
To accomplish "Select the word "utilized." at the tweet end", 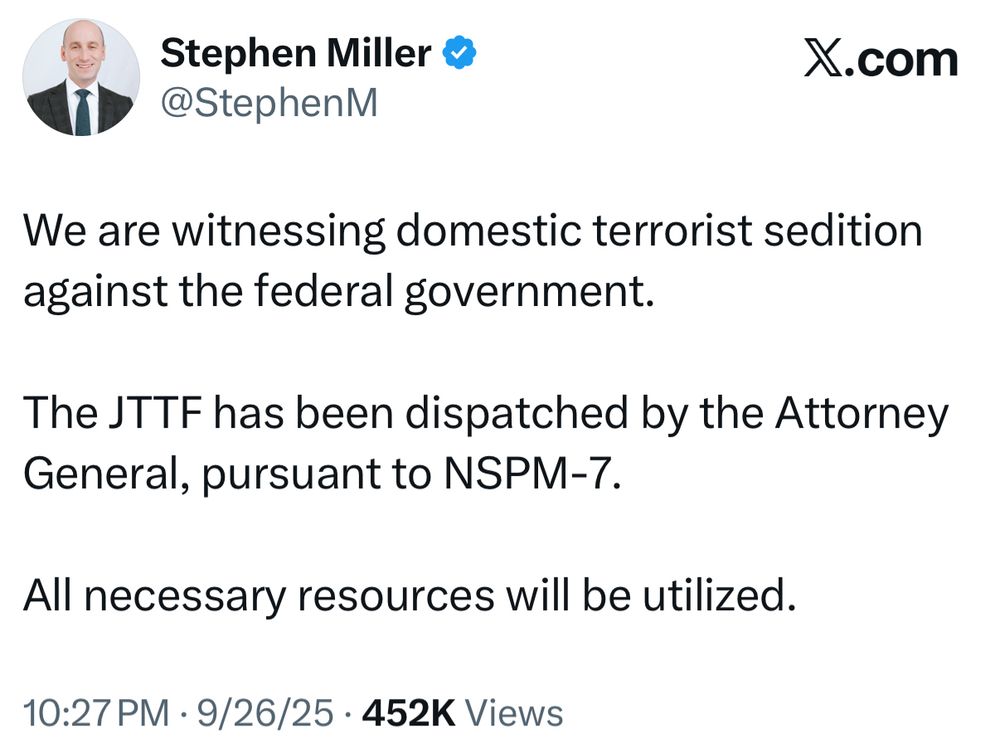I will click(x=719, y=595).
